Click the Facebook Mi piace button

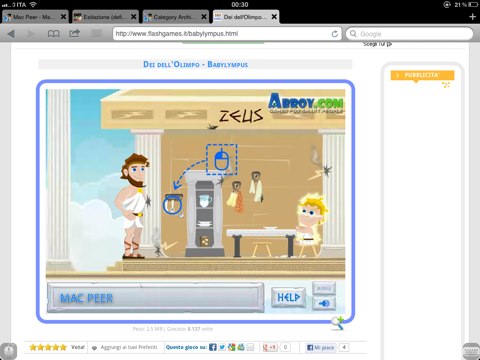pos(320,347)
